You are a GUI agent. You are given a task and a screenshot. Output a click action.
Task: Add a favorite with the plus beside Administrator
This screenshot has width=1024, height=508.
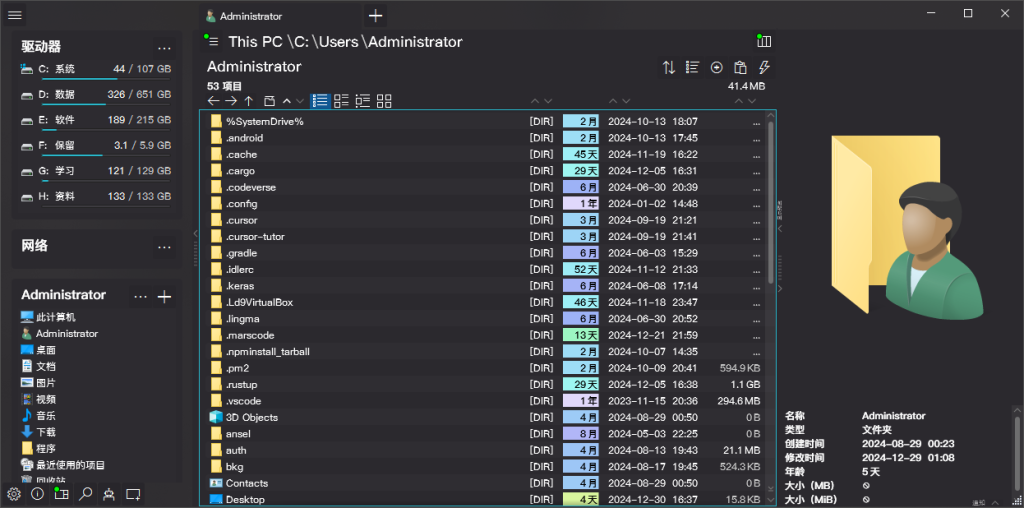(165, 296)
